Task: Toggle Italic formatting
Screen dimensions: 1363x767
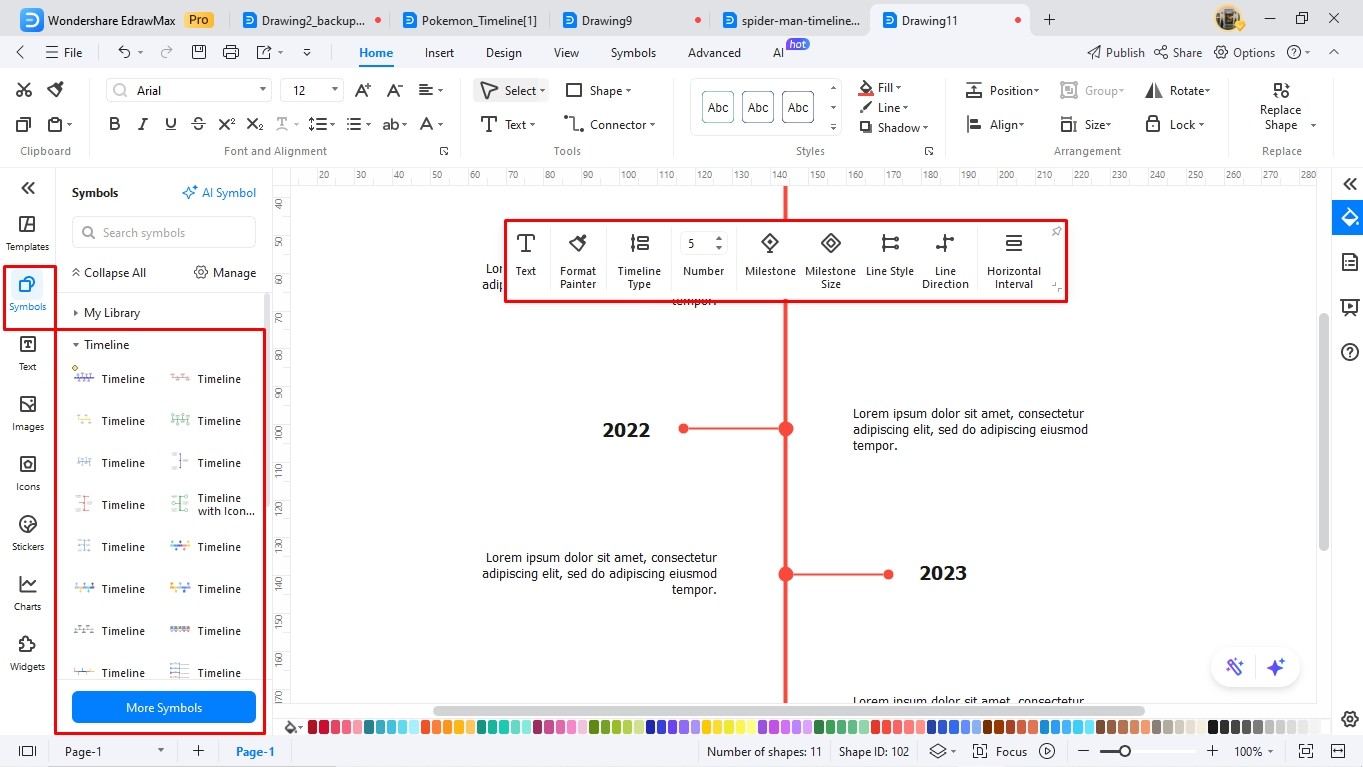Action: pos(143,124)
